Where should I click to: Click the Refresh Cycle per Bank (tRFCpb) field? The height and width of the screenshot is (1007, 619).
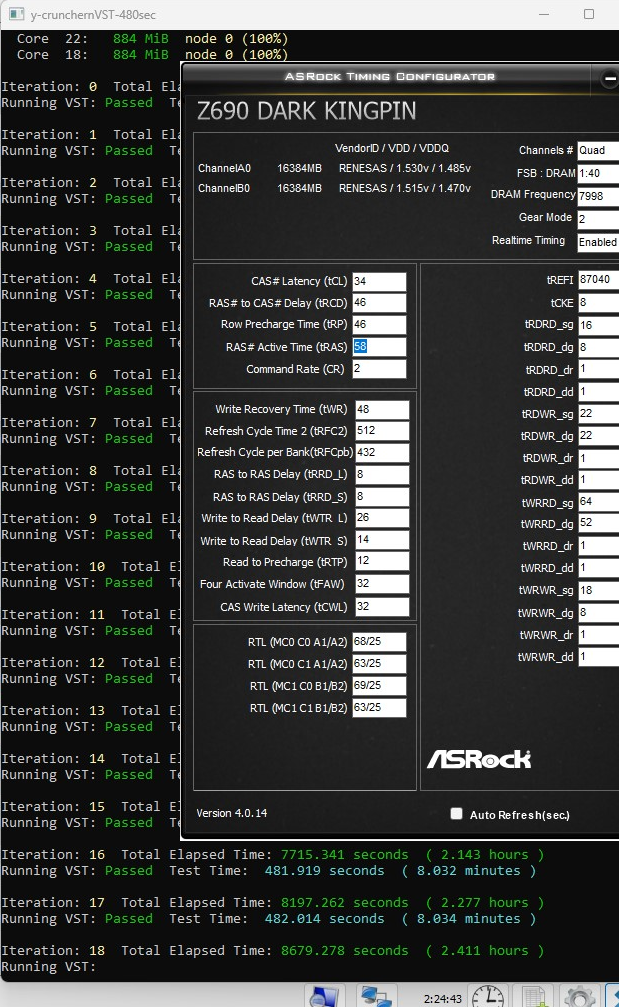(x=381, y=452)
